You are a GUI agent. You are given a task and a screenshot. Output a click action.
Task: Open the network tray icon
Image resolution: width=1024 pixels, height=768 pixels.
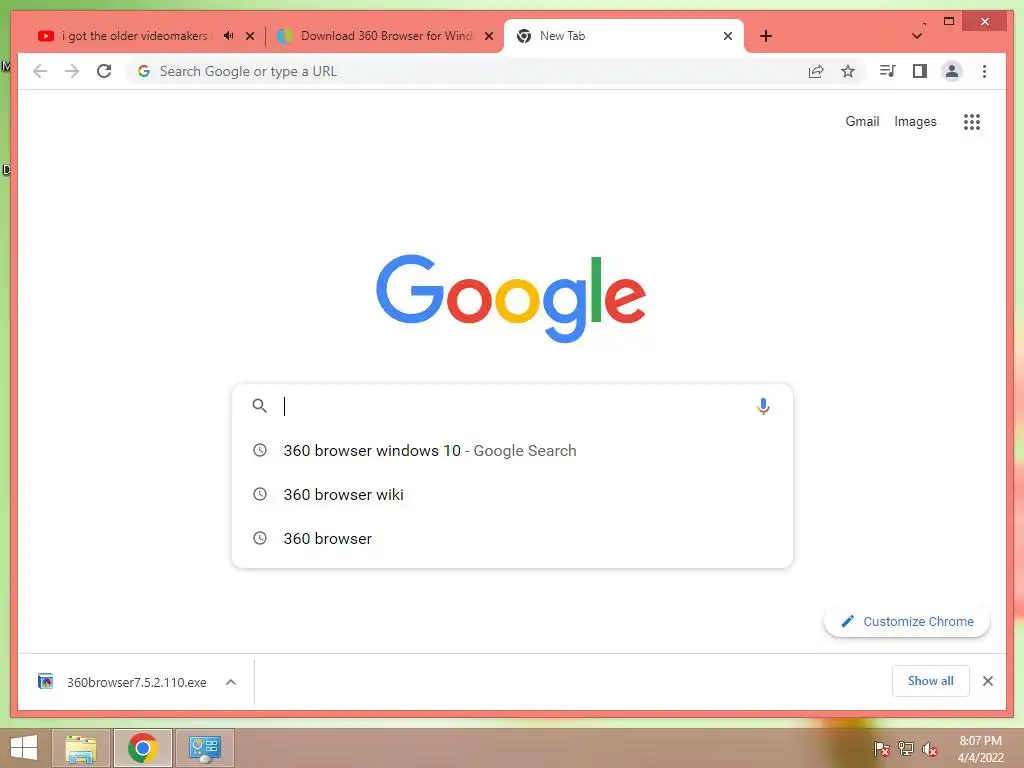coord(905,749)
